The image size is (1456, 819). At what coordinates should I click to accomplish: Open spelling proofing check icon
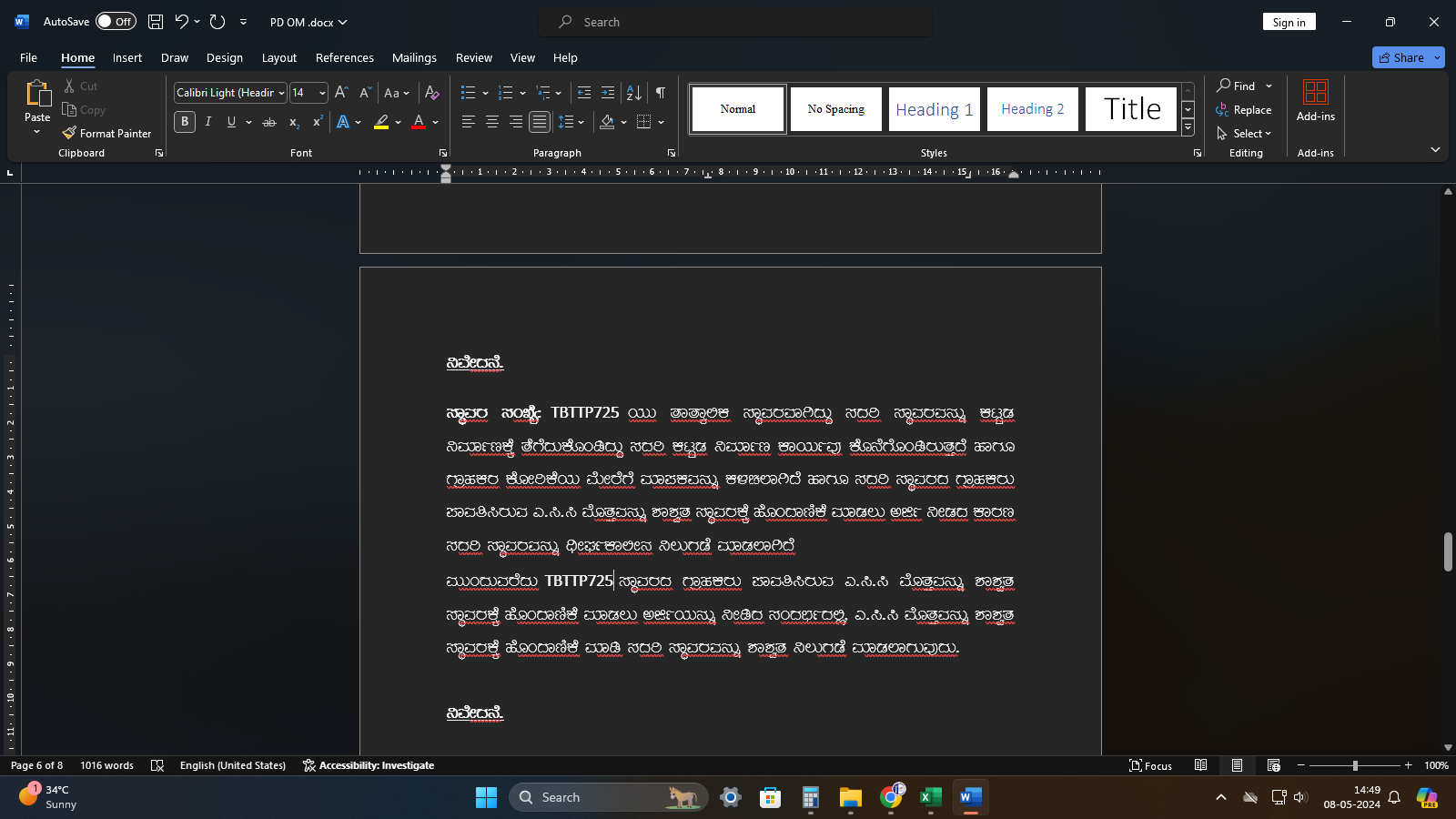(157, 765)
